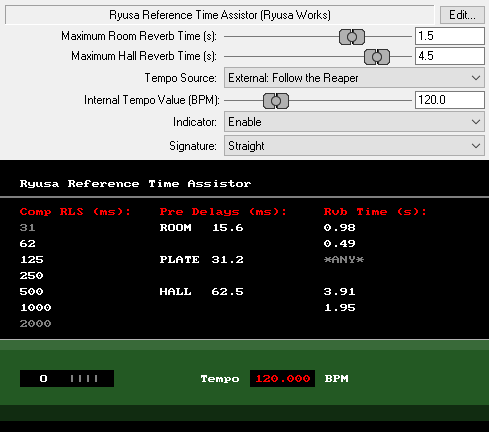Click the 'Pre Delays (ms):' heading
Screen dimensions: 489x432
coord(223,212)
